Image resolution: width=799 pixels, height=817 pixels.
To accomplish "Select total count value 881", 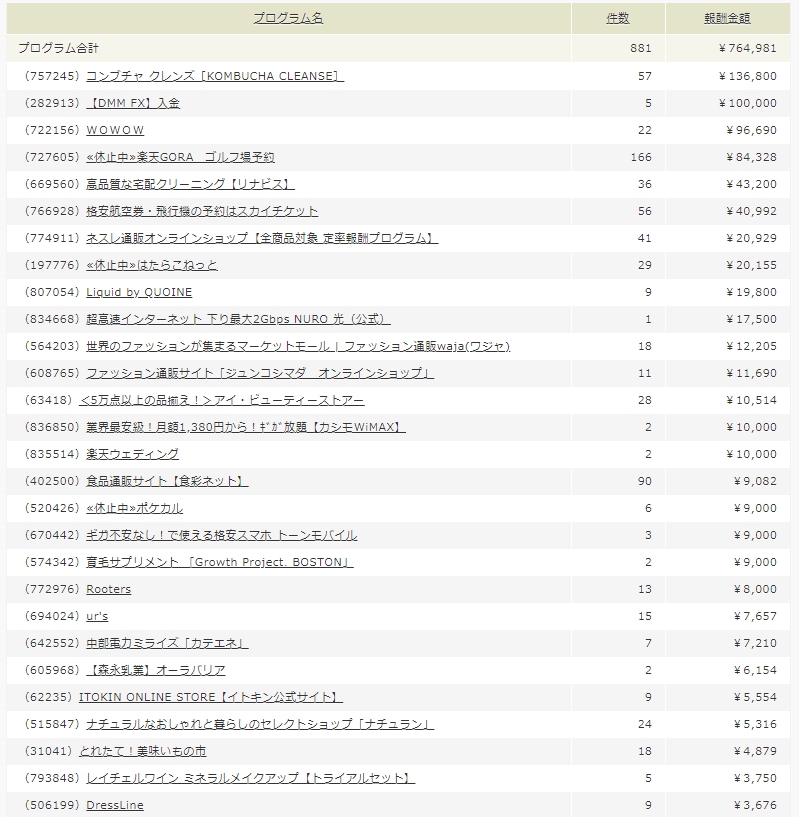I will pos(641,48).
